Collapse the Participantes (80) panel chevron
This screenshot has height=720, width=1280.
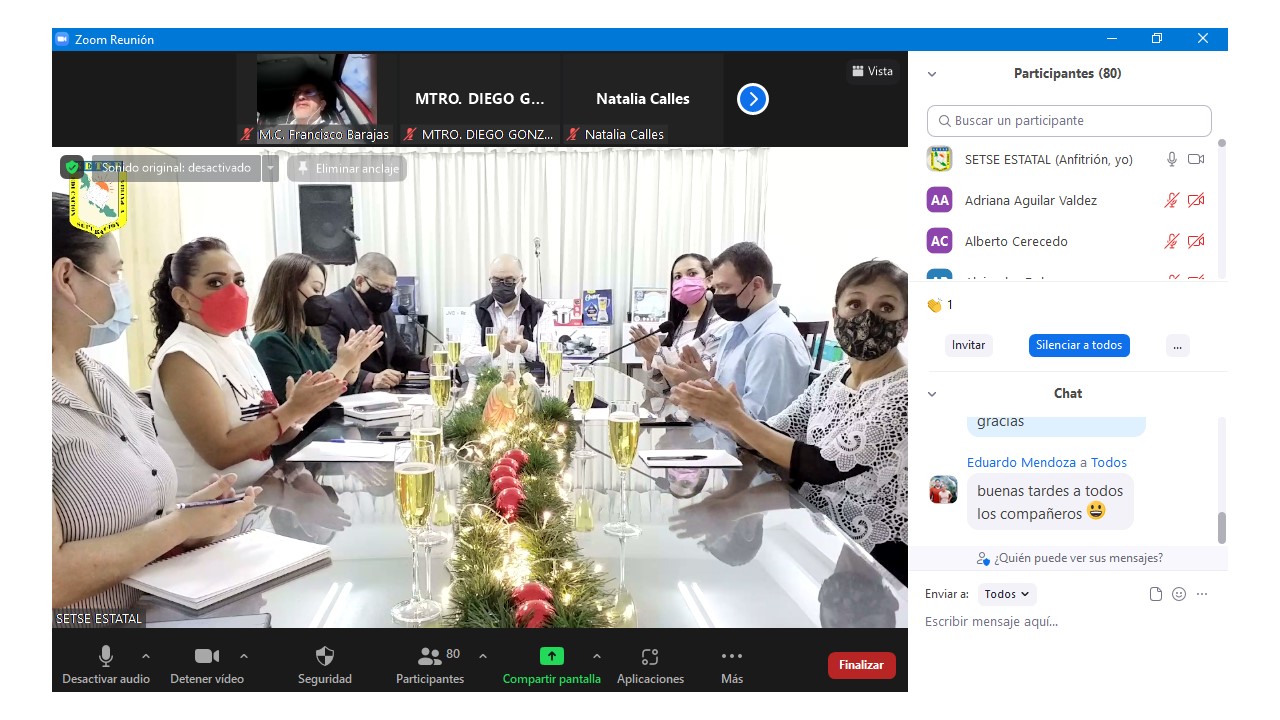coord(932,74)
